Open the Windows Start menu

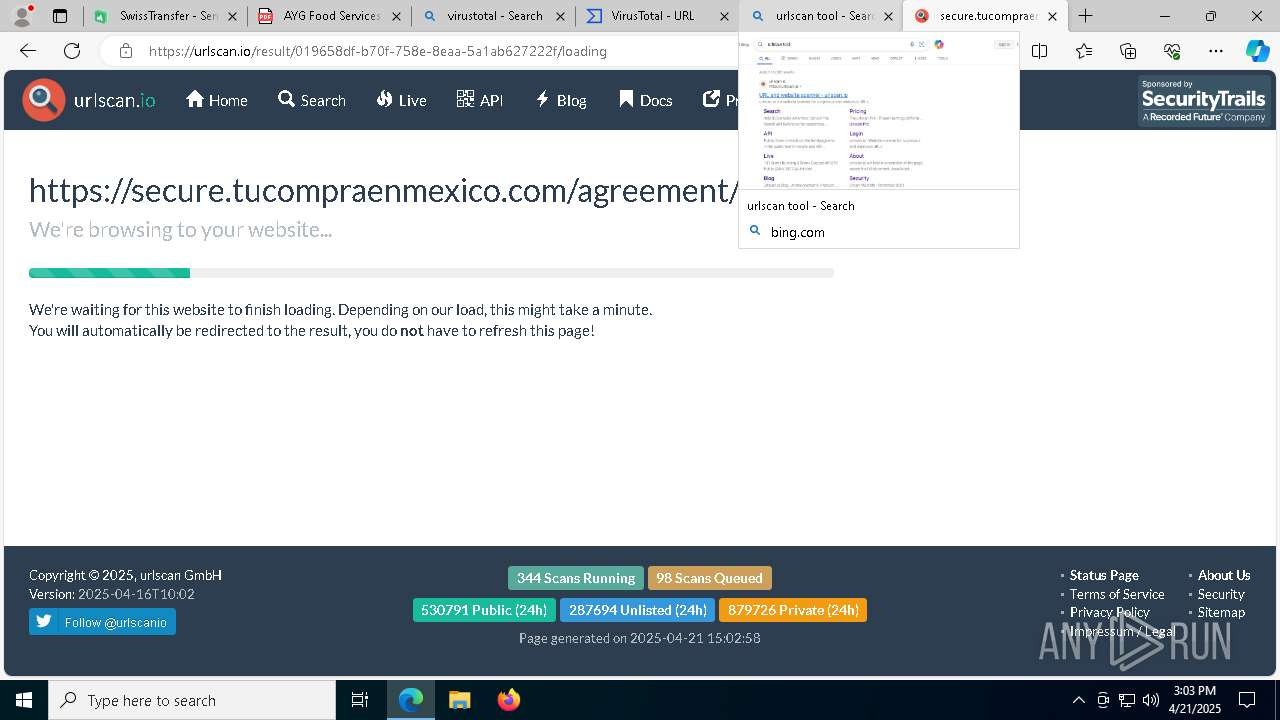(x=24, y=700)
